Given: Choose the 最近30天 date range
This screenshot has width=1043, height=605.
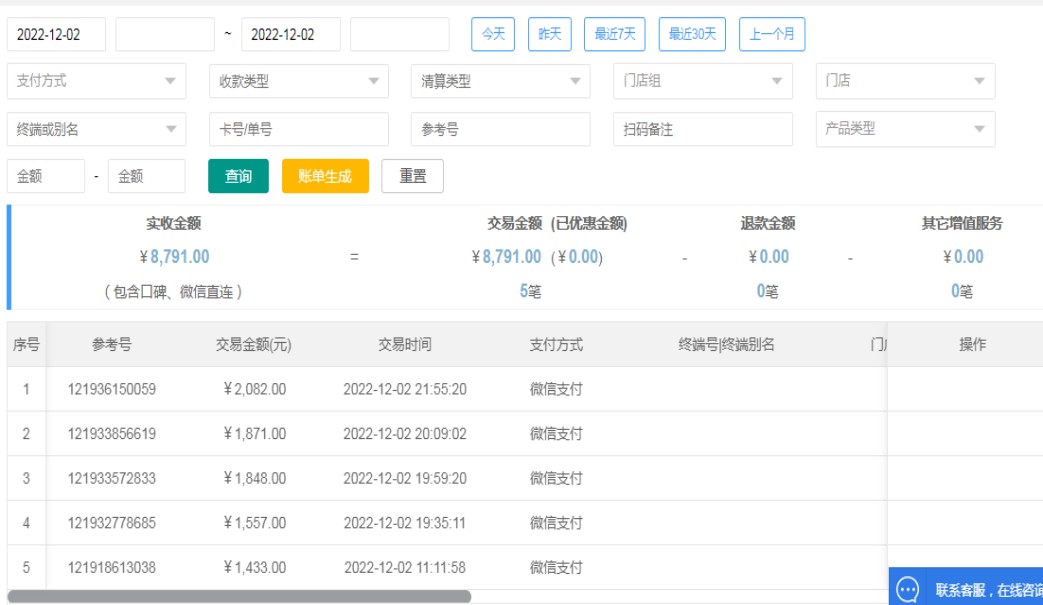Looking at the screenshot, I should (x=692, y=34).
